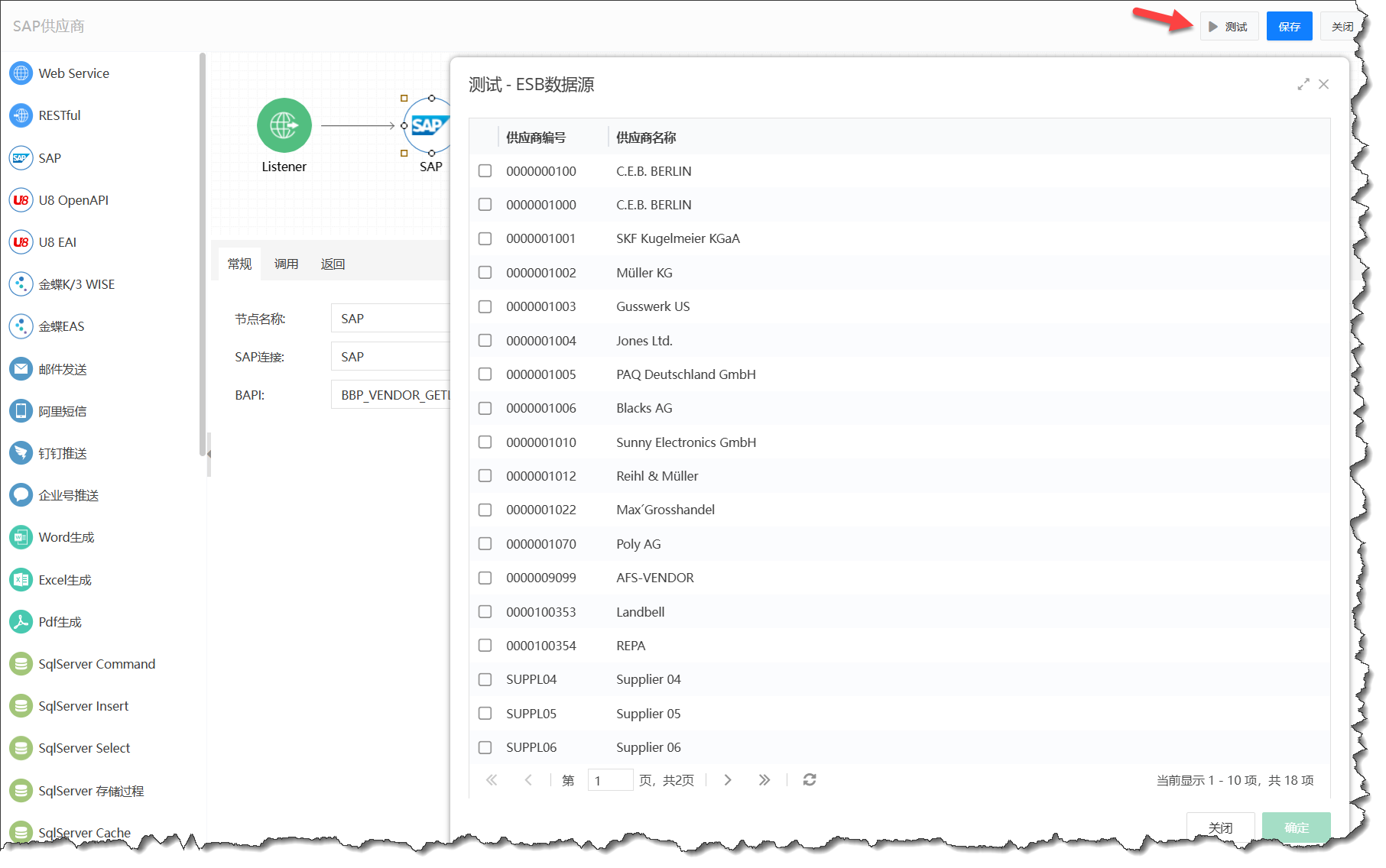Screen dimensions: 1386x868
Task: Jump to the first results page
Action: 492,780
